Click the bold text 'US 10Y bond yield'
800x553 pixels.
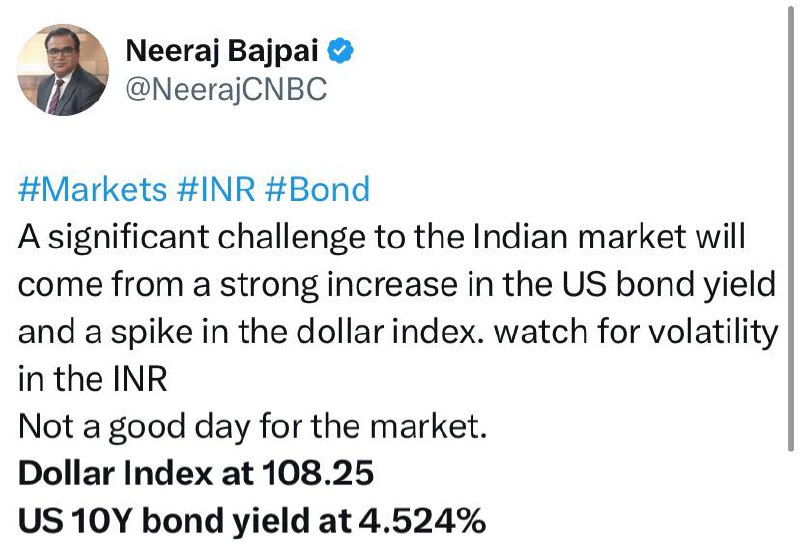164,521
